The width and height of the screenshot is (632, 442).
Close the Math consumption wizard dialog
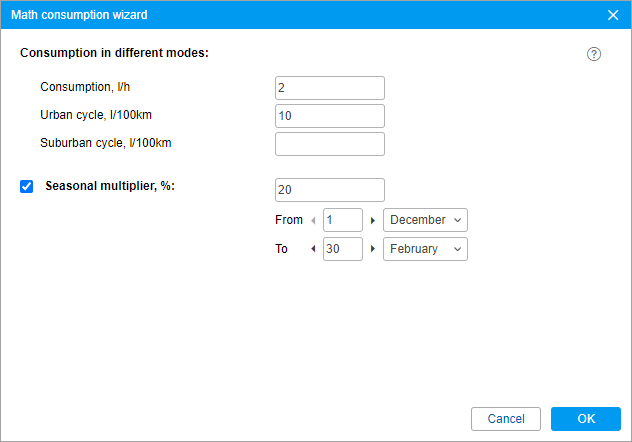pyautogui.click(x=613, y=15)
